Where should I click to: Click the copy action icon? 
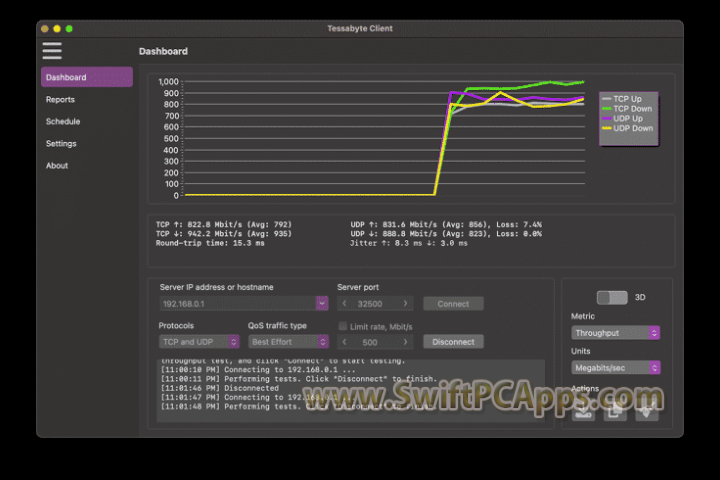pyautogui.click(x=615, y=411)
